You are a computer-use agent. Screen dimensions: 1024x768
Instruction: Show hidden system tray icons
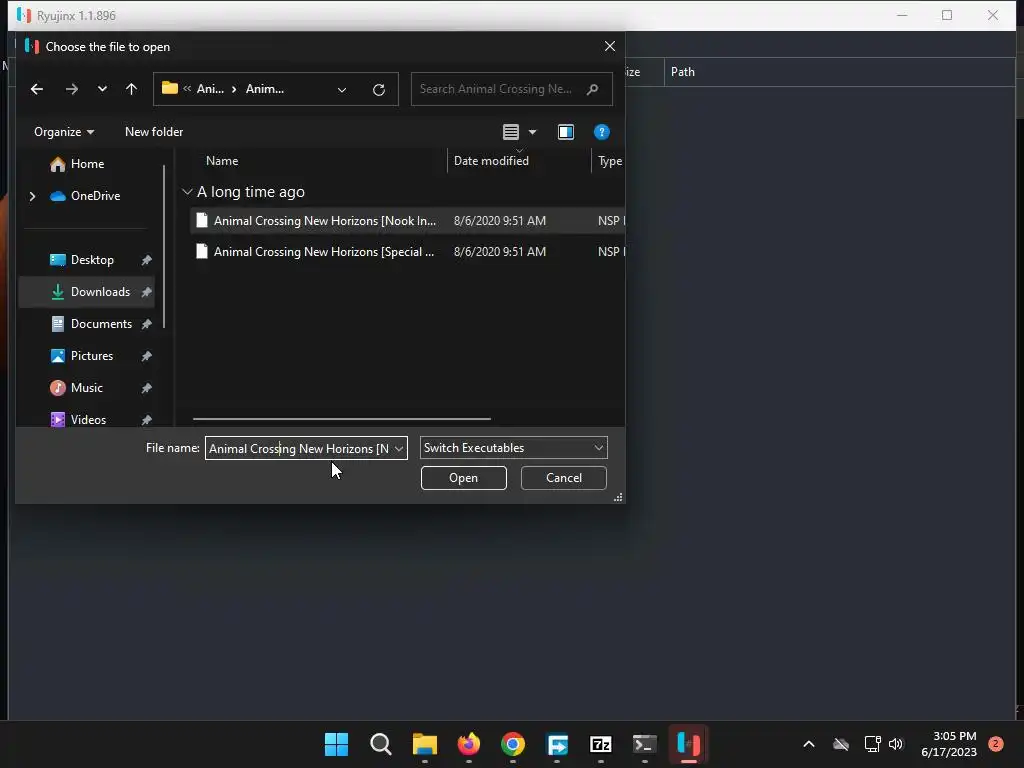pos(808,744)
